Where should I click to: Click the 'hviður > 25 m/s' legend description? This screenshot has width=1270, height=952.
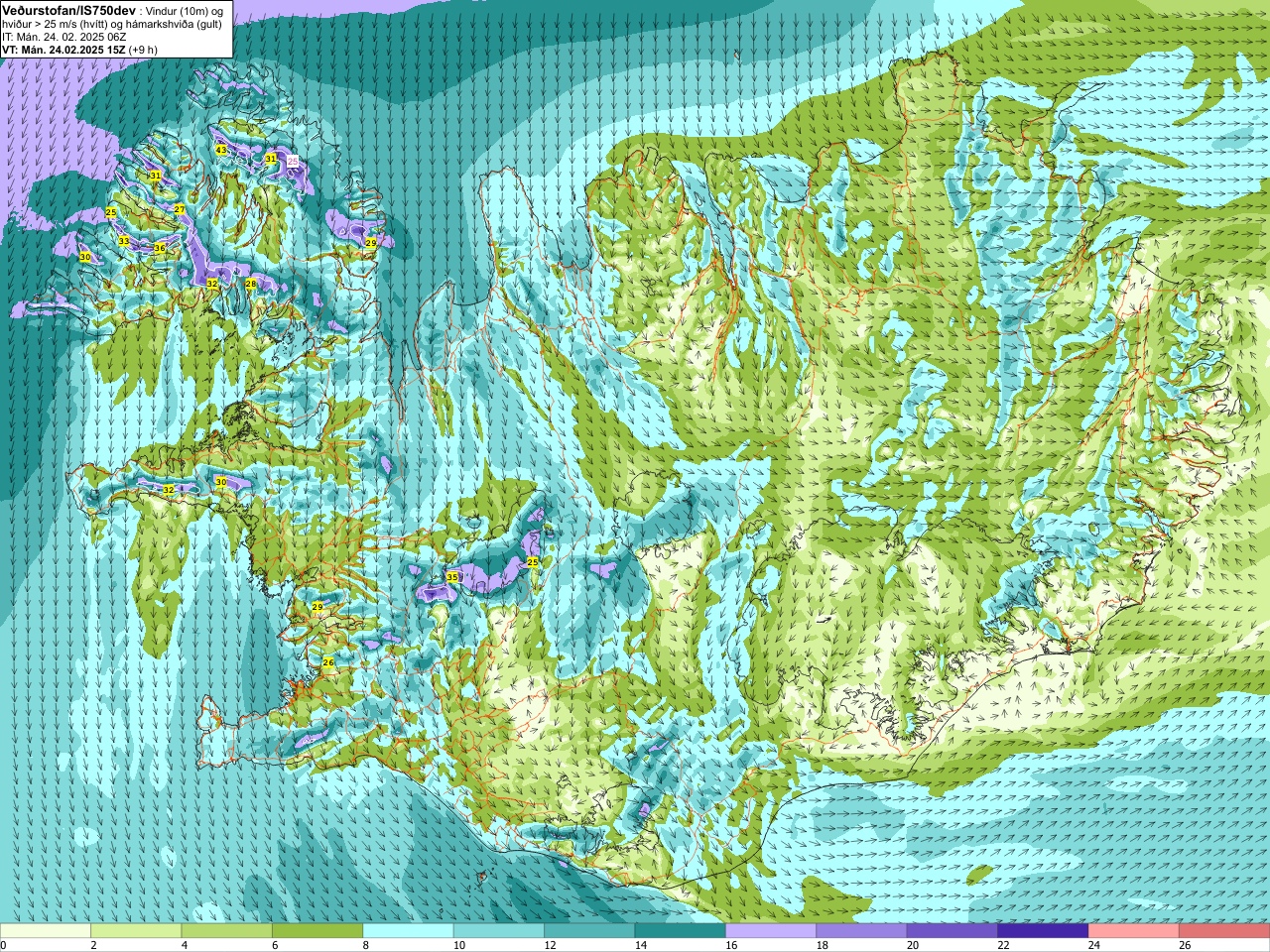pos(38,24)
